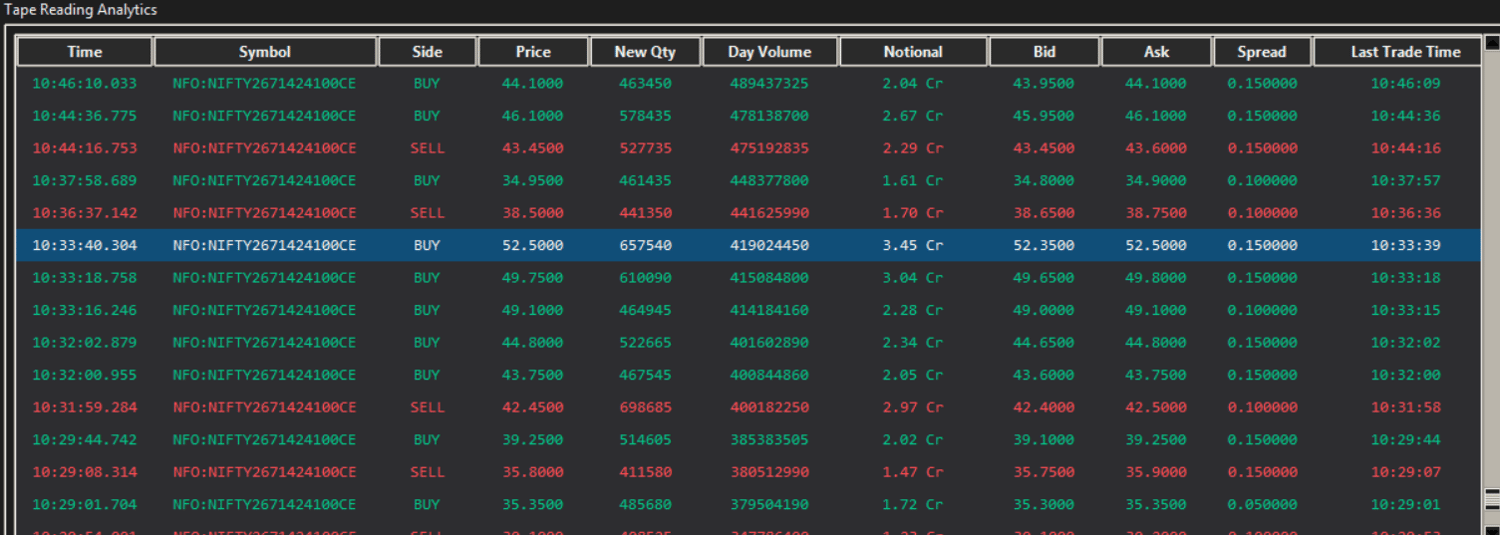Click the Ask value 35.9000
This screenshot has height=535, width=1500.
click(x=1156, y=472)
